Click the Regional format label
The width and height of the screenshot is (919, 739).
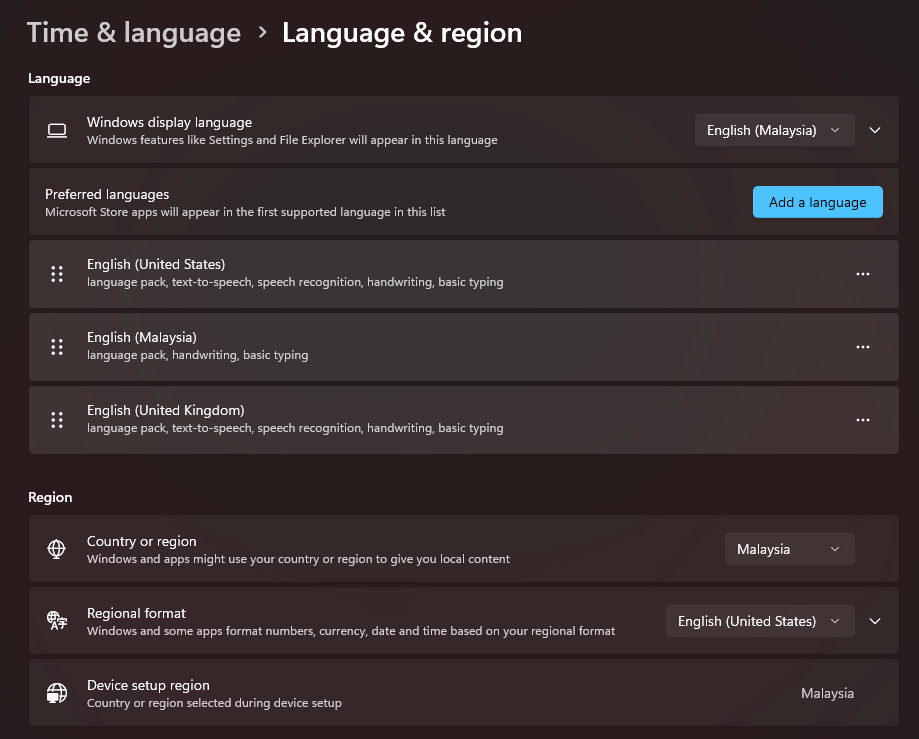136,613
